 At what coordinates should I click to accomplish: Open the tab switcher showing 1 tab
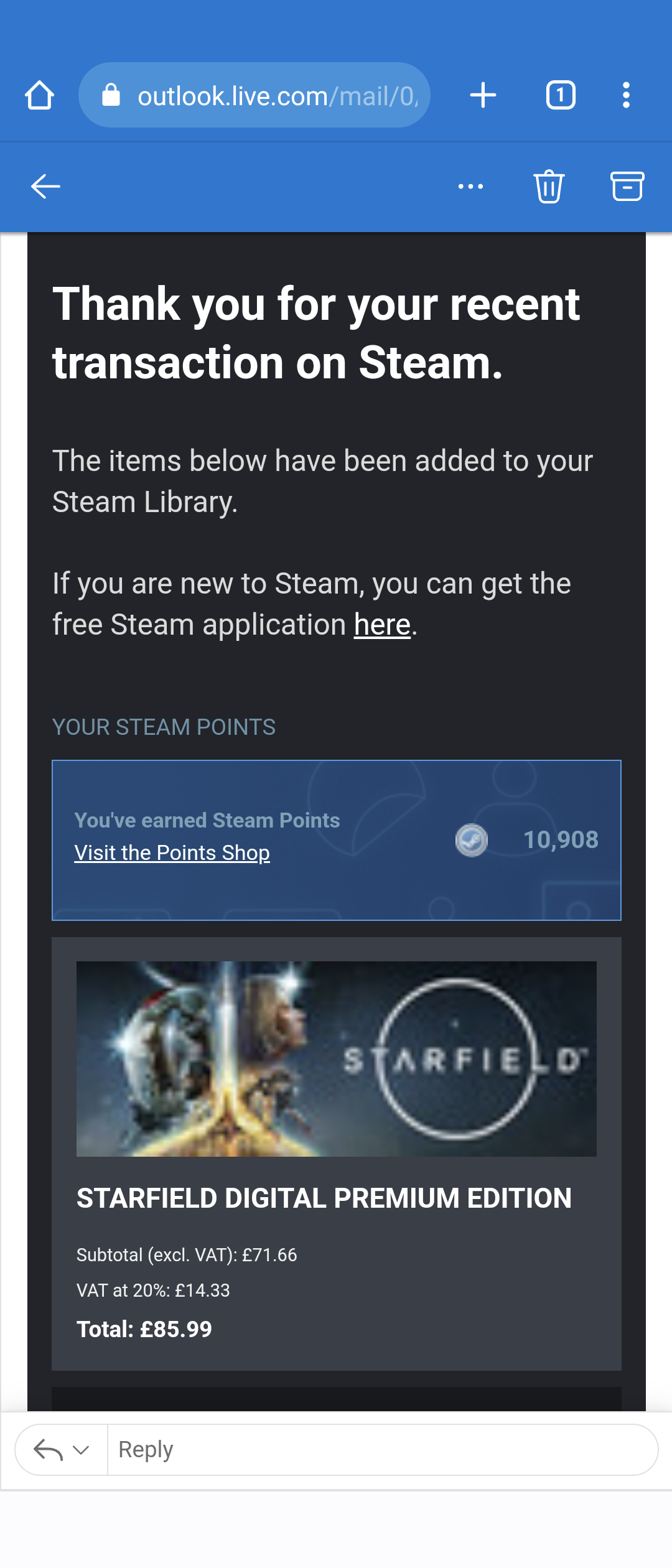coord(561,95)
